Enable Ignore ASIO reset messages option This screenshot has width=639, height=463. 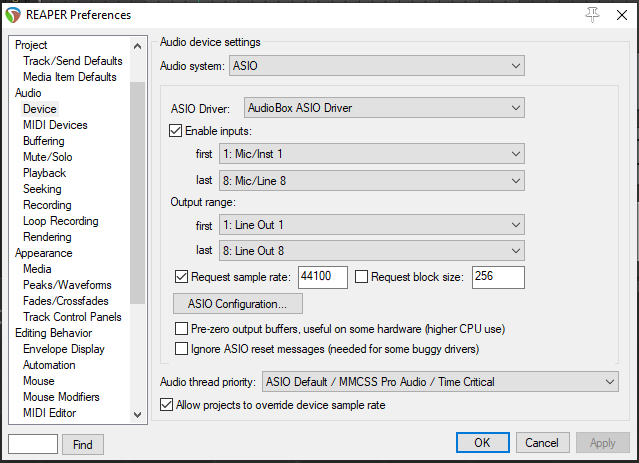(181, 348)
